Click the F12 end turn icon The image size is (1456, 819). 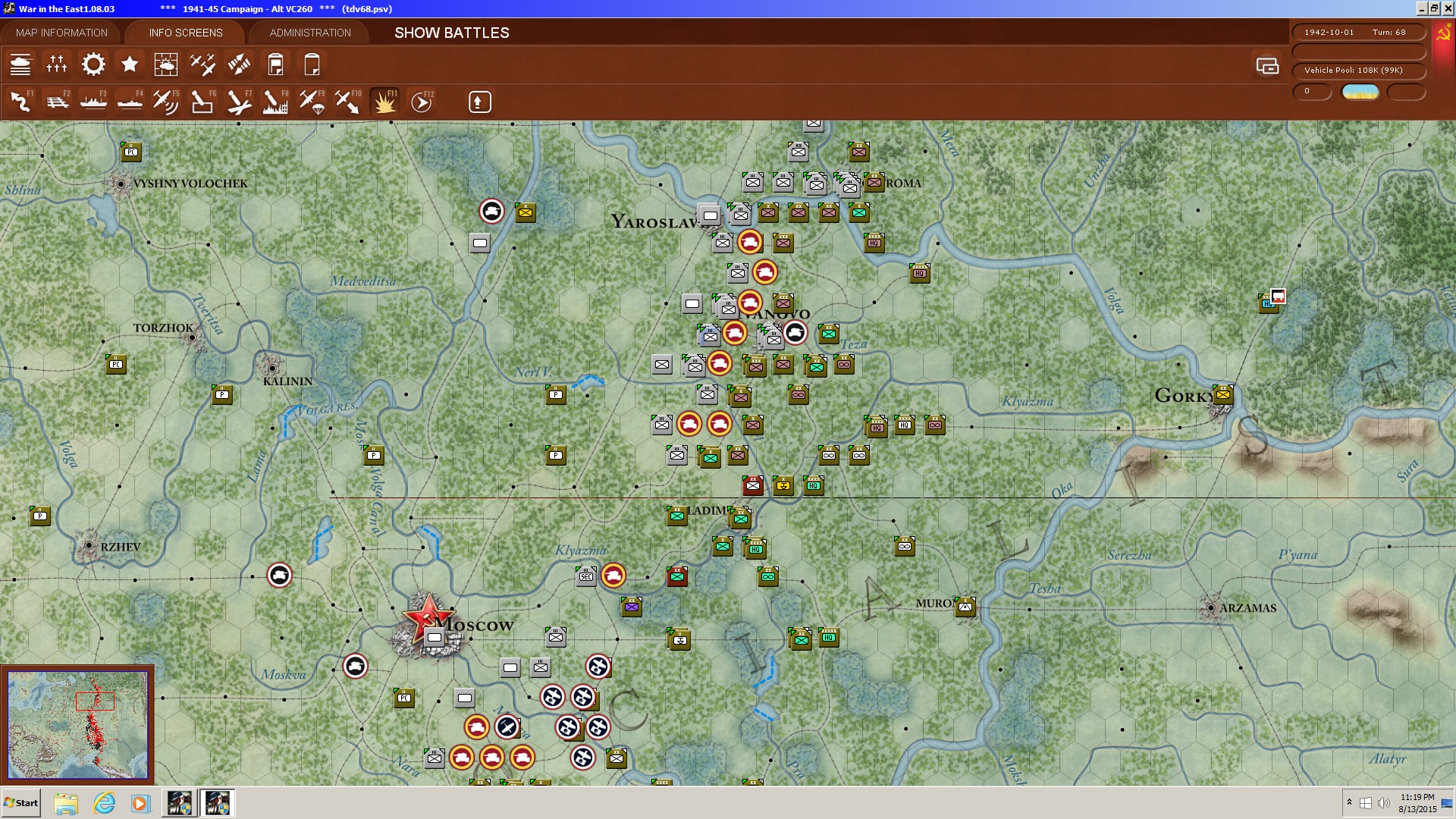pyautogui.click(x=422, y=102)
